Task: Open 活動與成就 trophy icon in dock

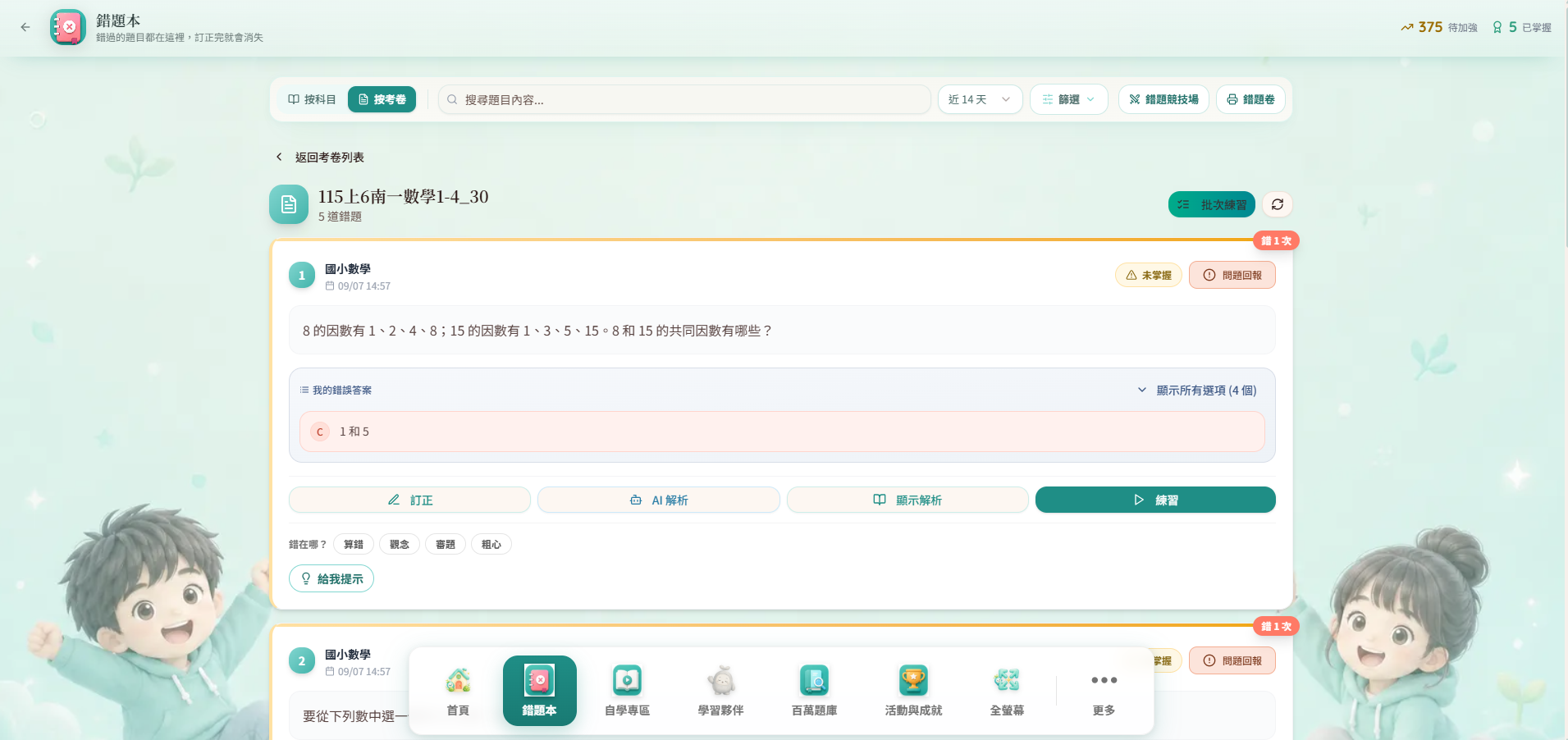Action: 913,691
